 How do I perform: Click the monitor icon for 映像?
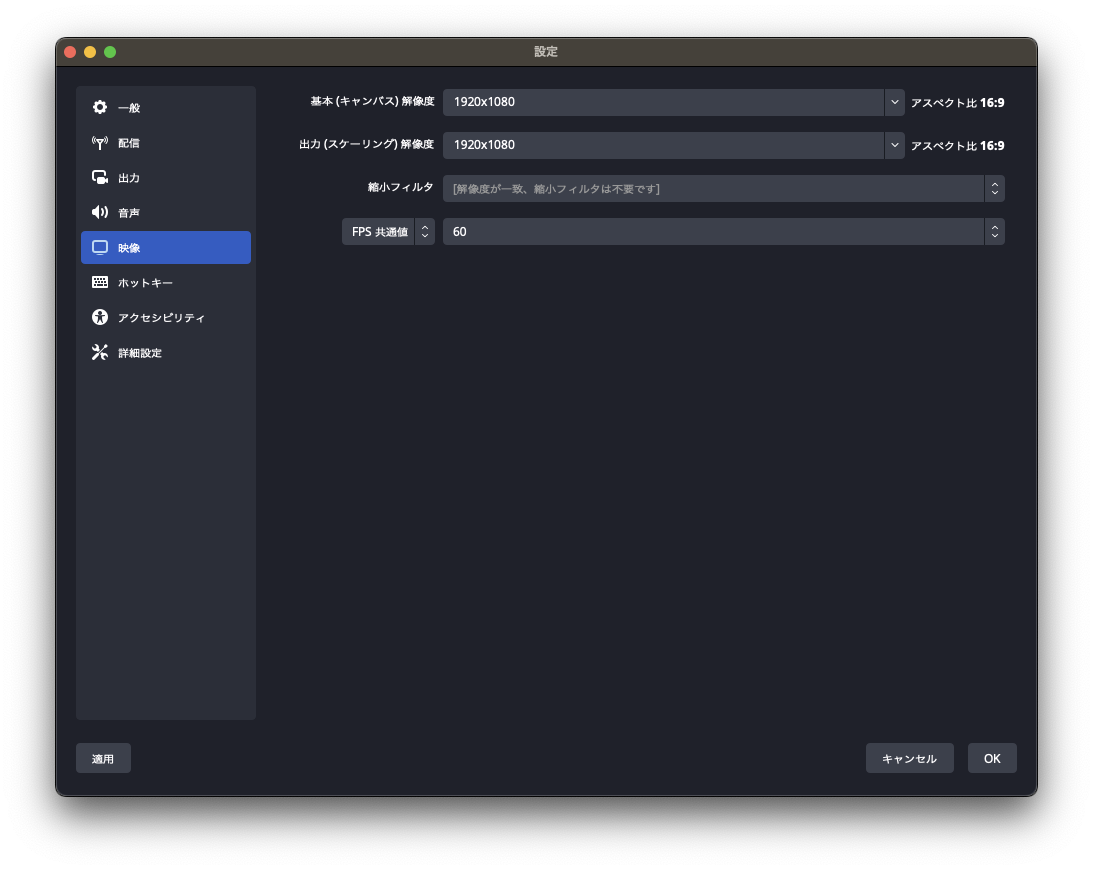(100, 247)
